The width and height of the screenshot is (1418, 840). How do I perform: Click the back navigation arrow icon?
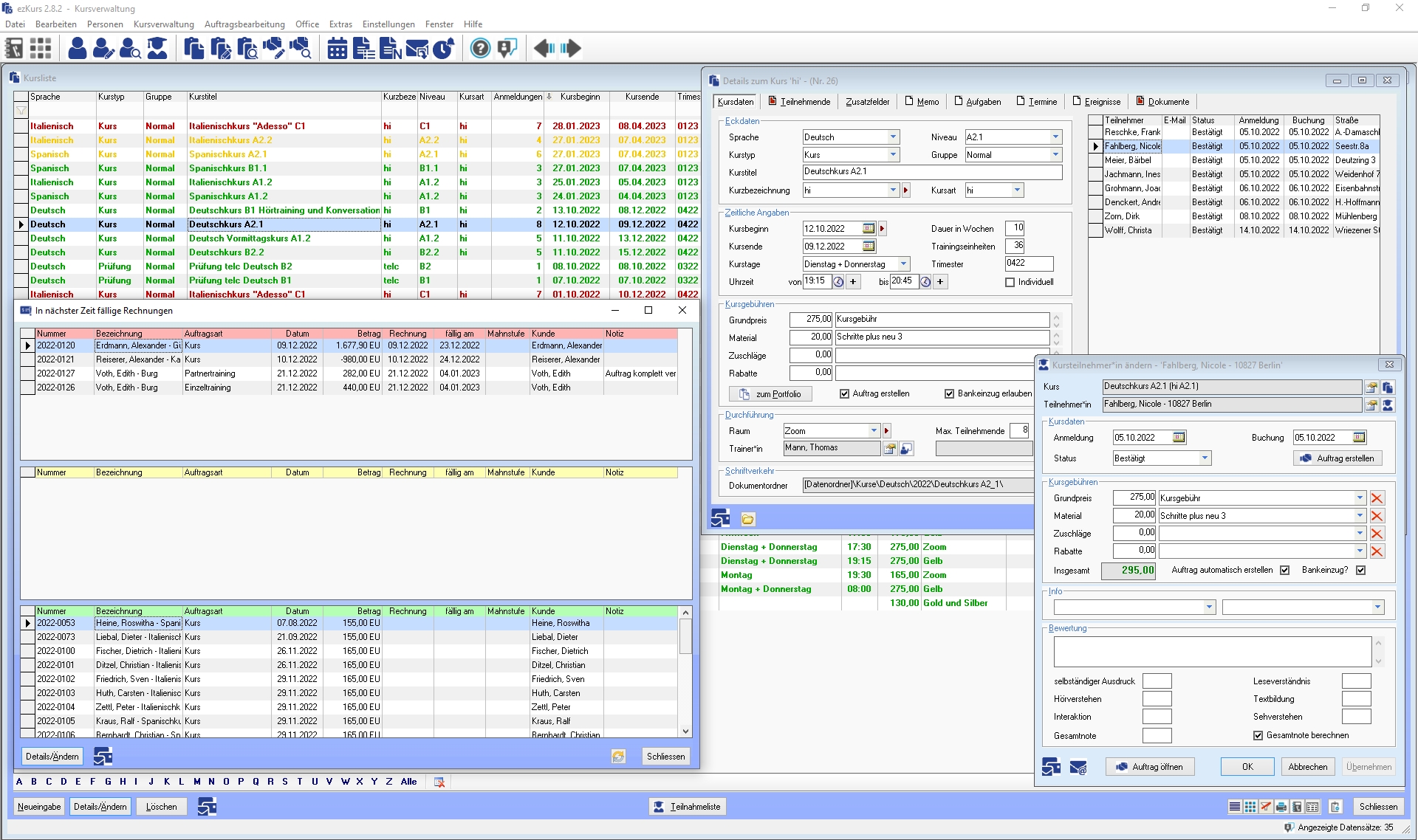544,49
